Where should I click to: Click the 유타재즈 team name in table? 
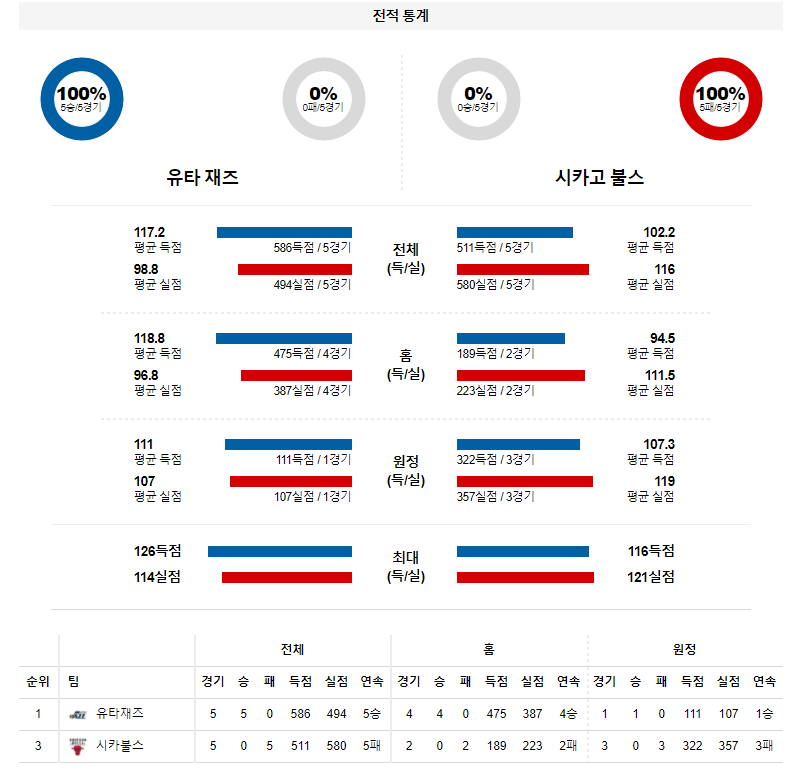[x=120, y=714]
